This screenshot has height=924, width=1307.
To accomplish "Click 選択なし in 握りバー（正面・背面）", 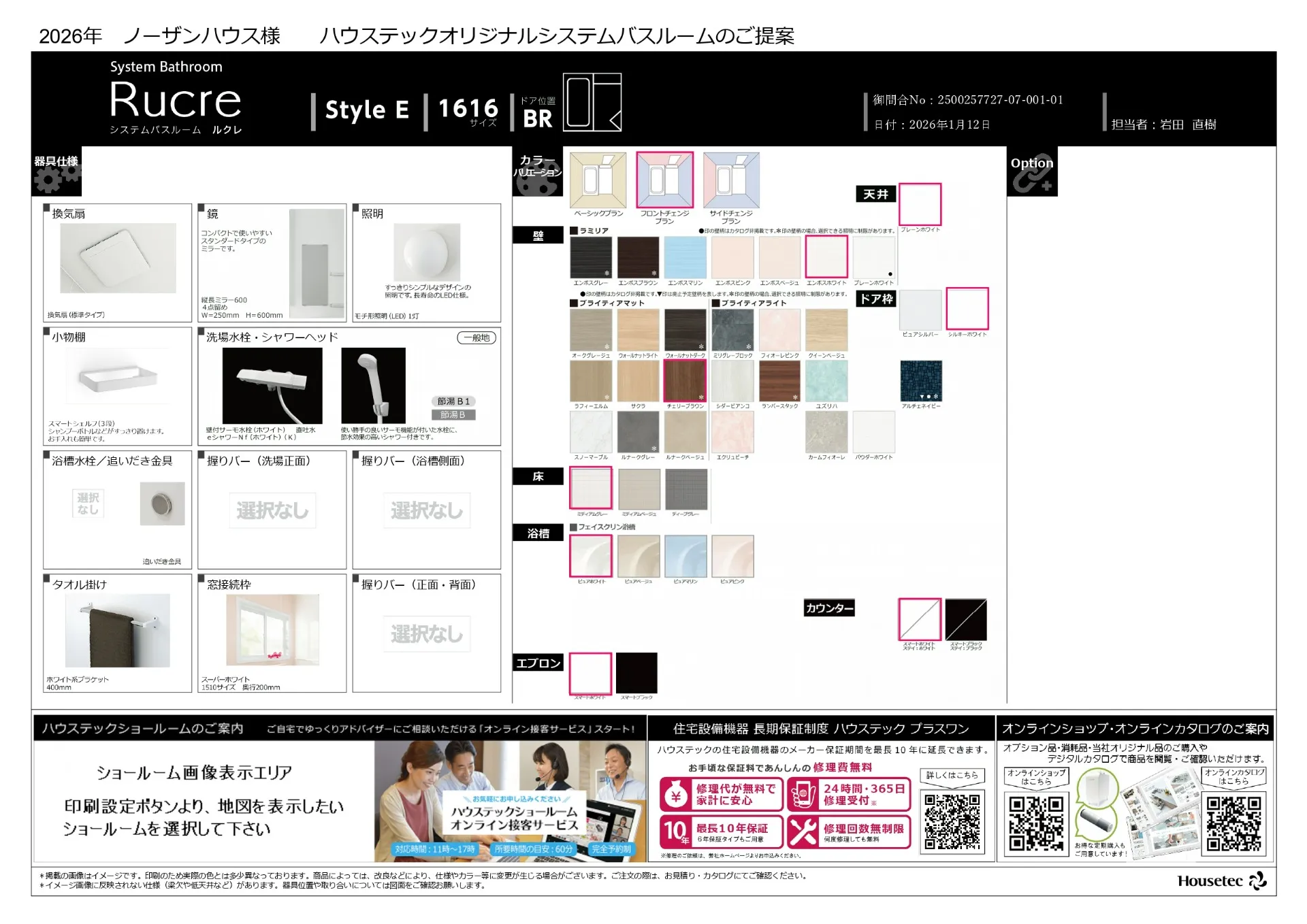I will (x=427, y=634).
